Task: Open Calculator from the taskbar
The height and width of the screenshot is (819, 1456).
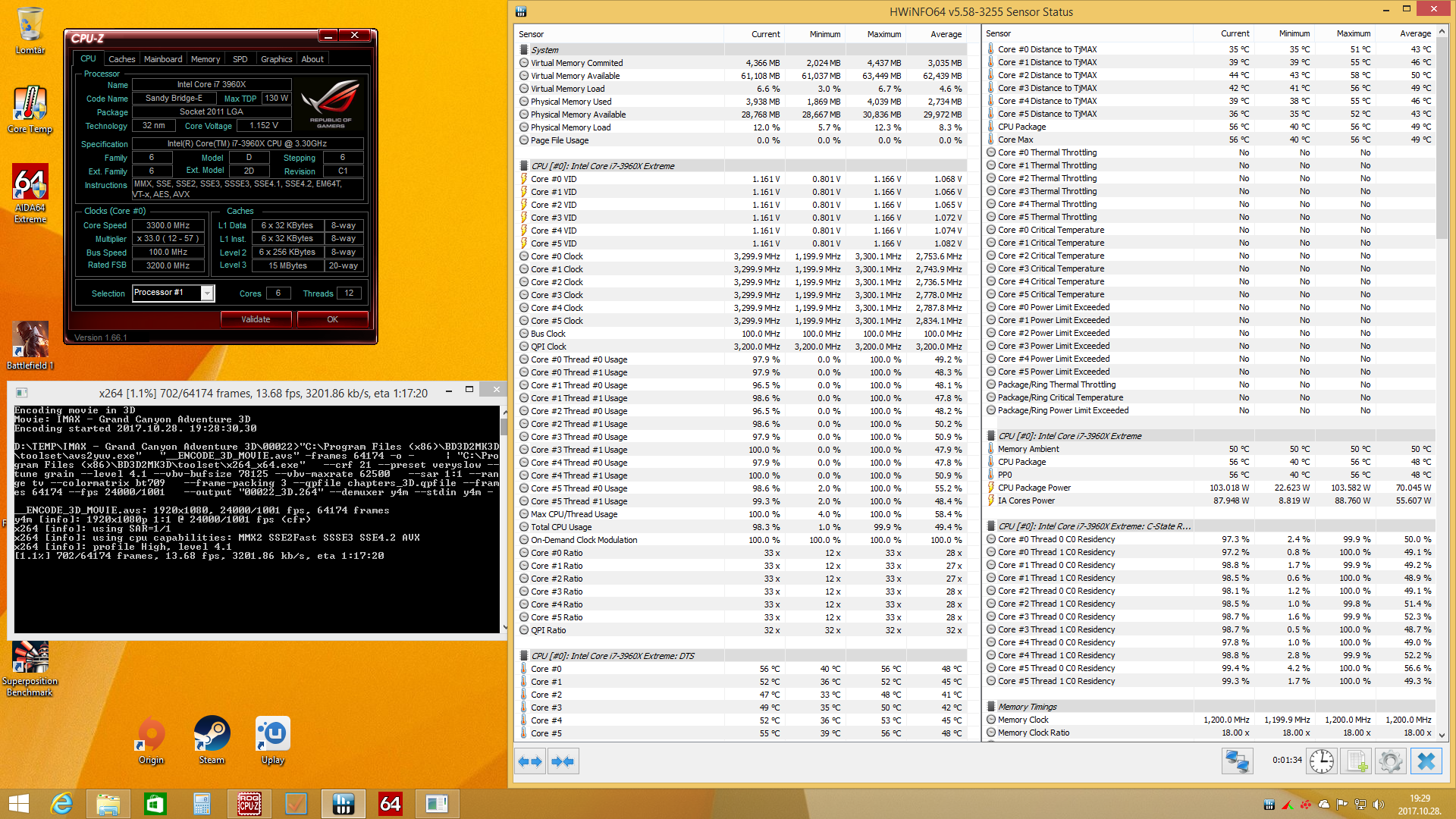Action: [x=202, y=804]
